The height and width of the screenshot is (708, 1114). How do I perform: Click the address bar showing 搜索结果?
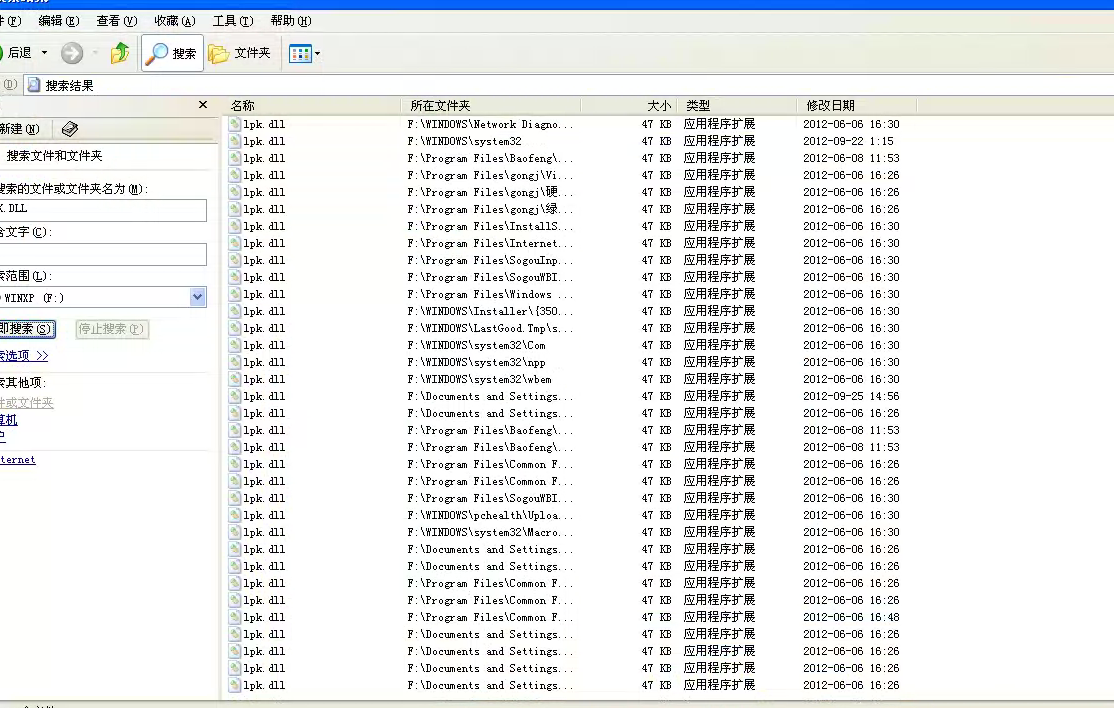pyautogui.click(x=568, y=85)
